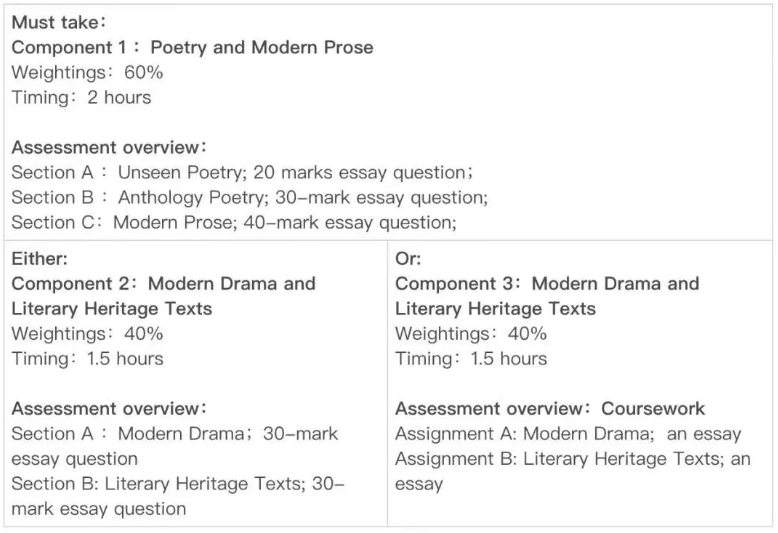This screenshot has height=533, width=778.
Task: Click 'Weightings: 40%' under Component 3
Action: 471,333
